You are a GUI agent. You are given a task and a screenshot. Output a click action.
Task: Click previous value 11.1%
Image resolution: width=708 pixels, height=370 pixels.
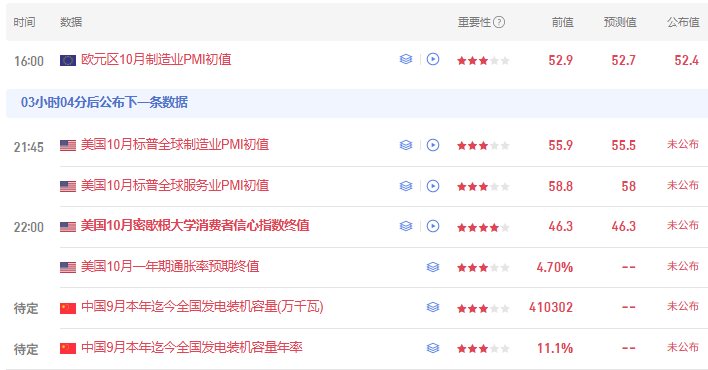coord(555,348)
